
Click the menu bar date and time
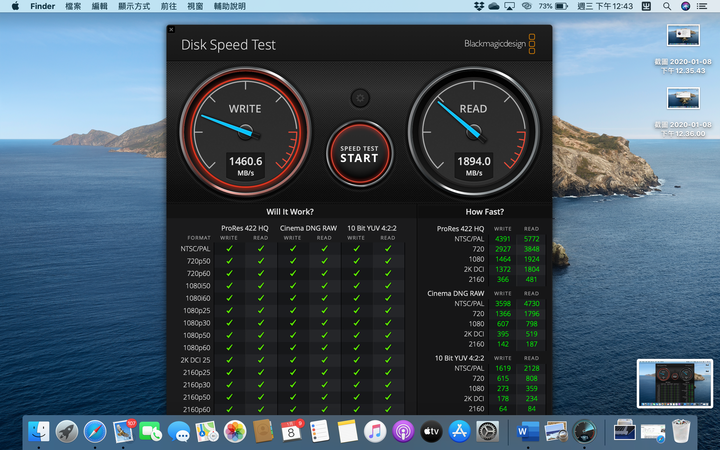pyautogui.click(x=605, y=6)
